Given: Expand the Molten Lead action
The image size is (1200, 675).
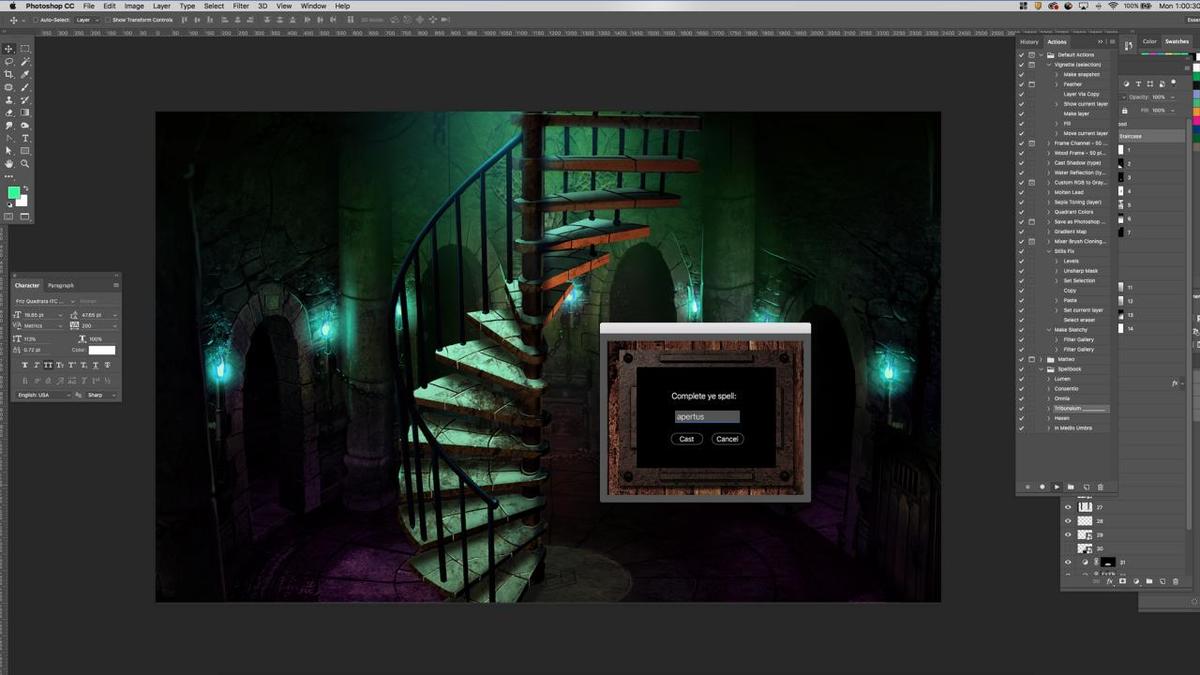Looking at the screenshot, I should click(1048, 192).
